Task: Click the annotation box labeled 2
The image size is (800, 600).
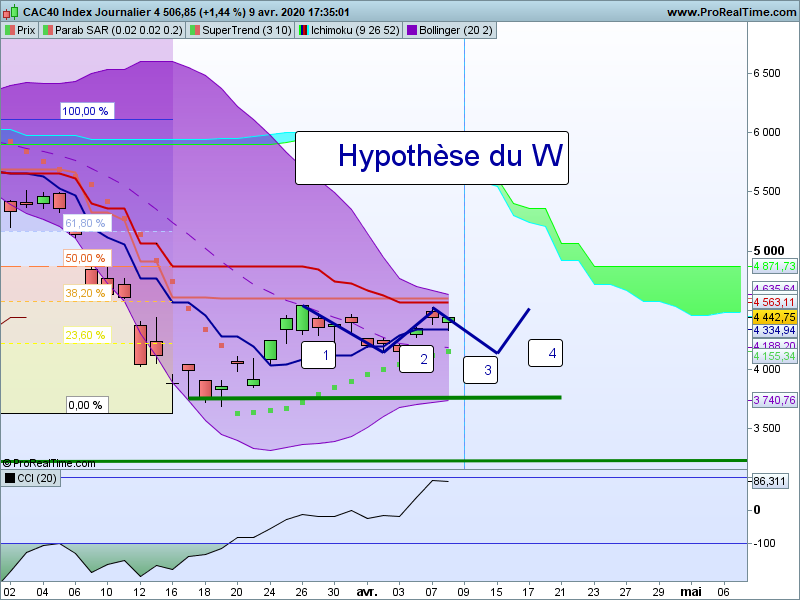Action: coord(416,359)
